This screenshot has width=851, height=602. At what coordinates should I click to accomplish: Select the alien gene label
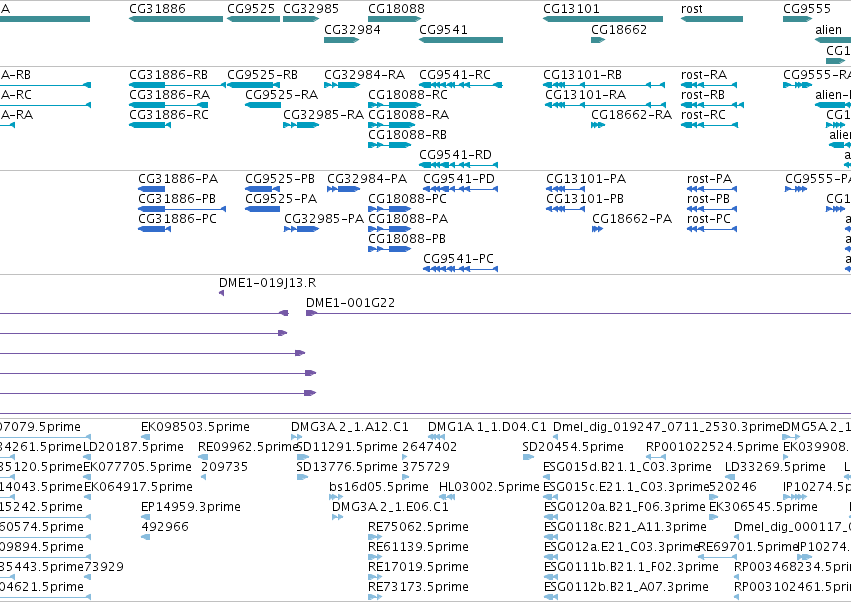828,29
